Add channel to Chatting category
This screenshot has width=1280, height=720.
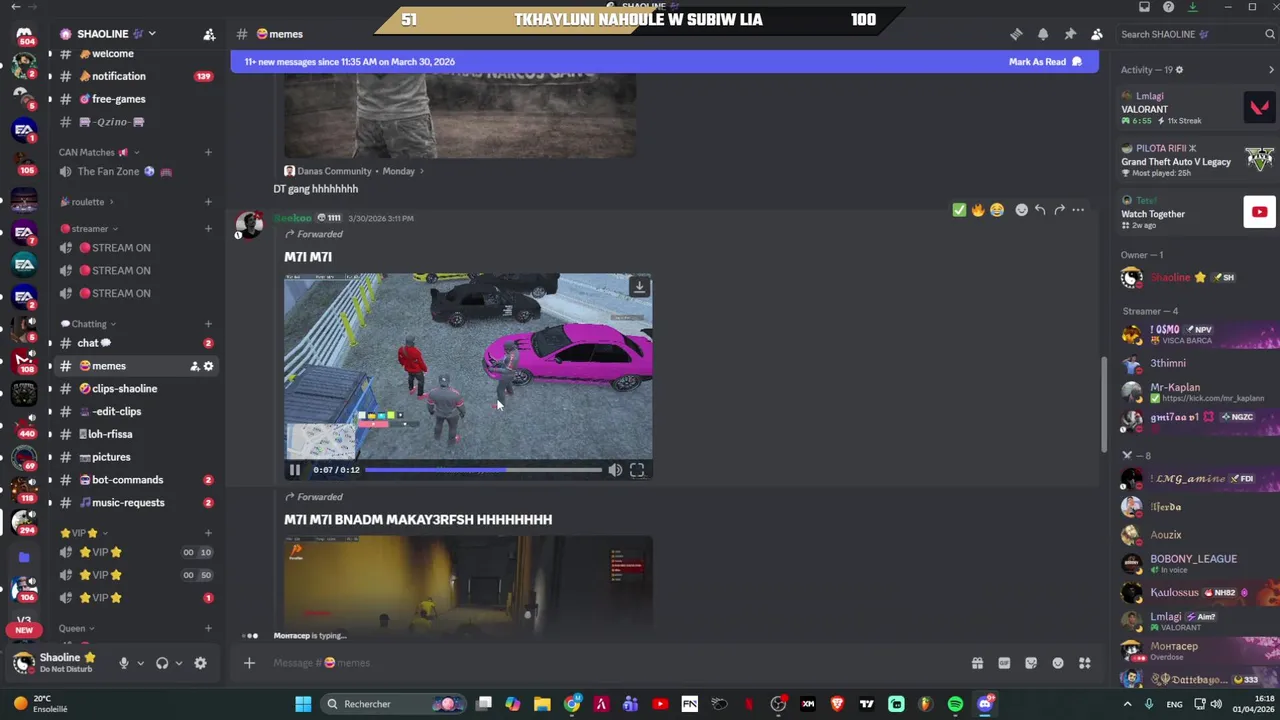(x=208, y=324)
